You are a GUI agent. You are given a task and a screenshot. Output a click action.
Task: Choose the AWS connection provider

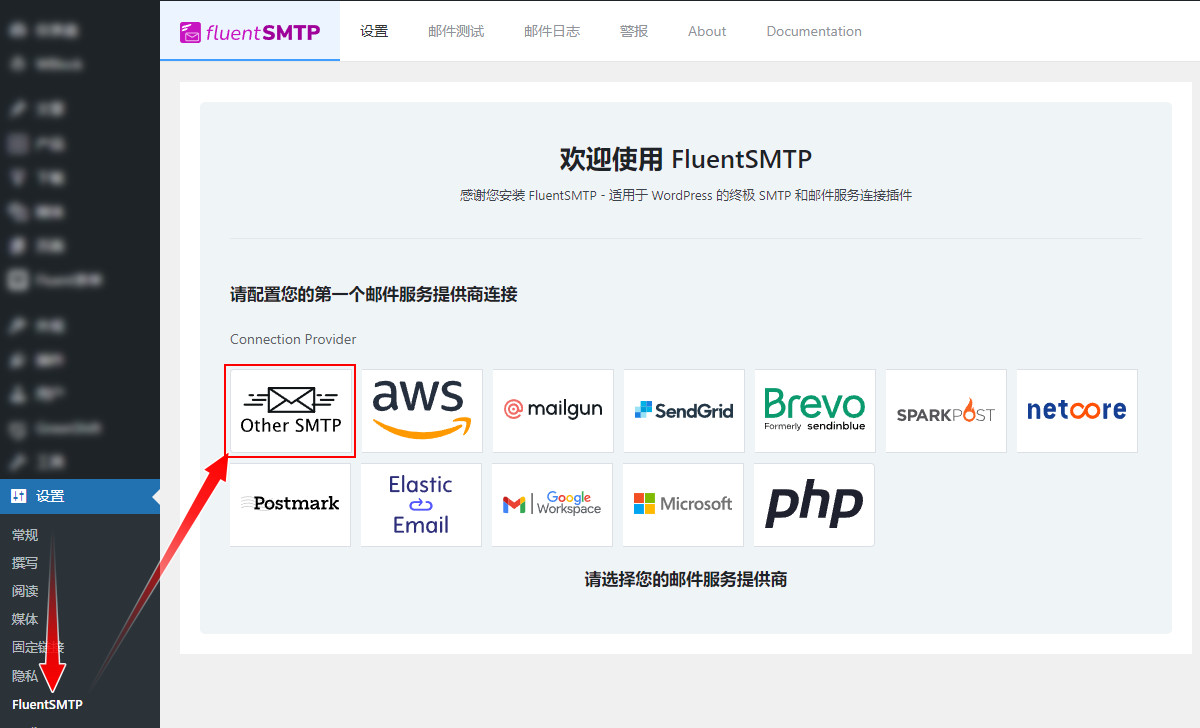coord(421,411)
